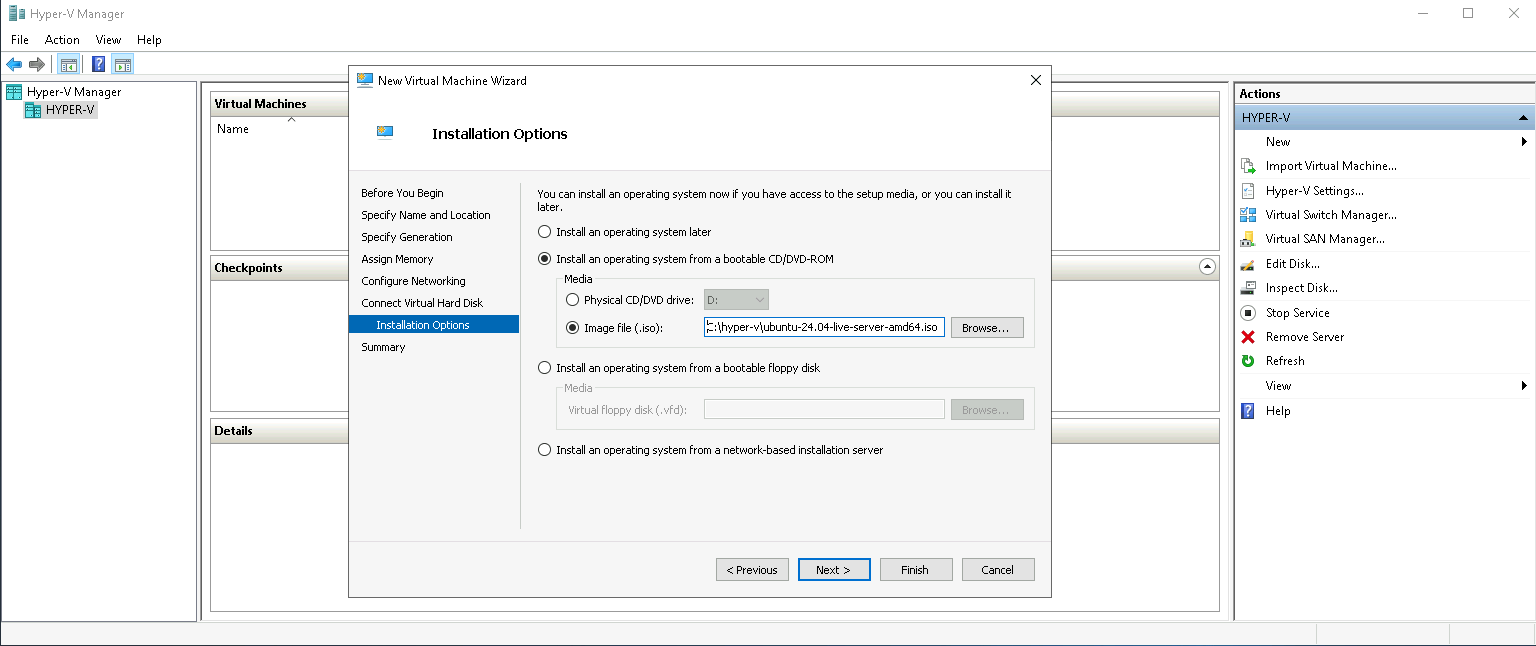Viewport: 1536px width, 646px height.
Task: Click the Show/Hide Console Tree toolbar icon
Action: tap(68, 65)
